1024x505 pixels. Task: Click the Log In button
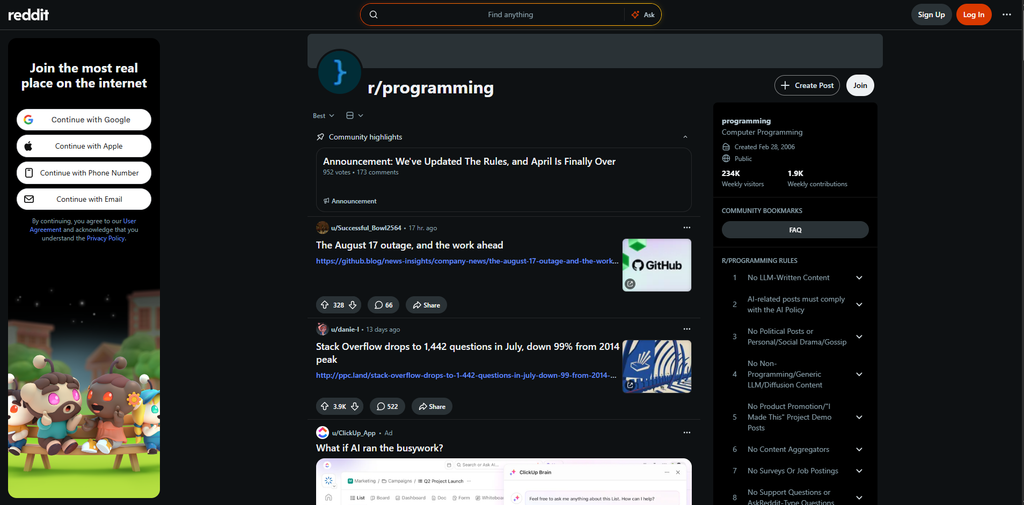(974, 14)
